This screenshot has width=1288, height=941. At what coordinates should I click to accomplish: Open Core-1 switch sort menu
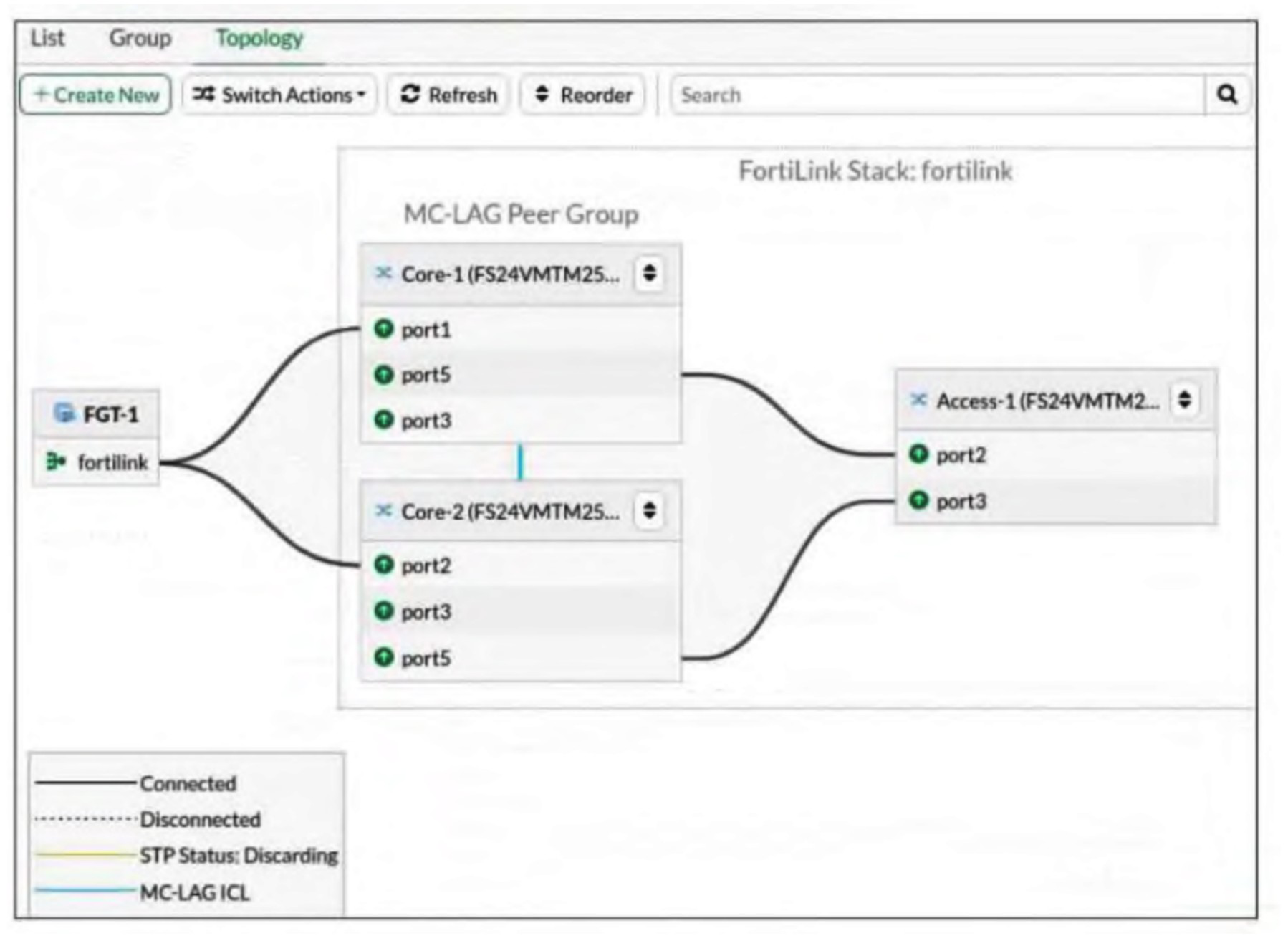click(650, 273)
